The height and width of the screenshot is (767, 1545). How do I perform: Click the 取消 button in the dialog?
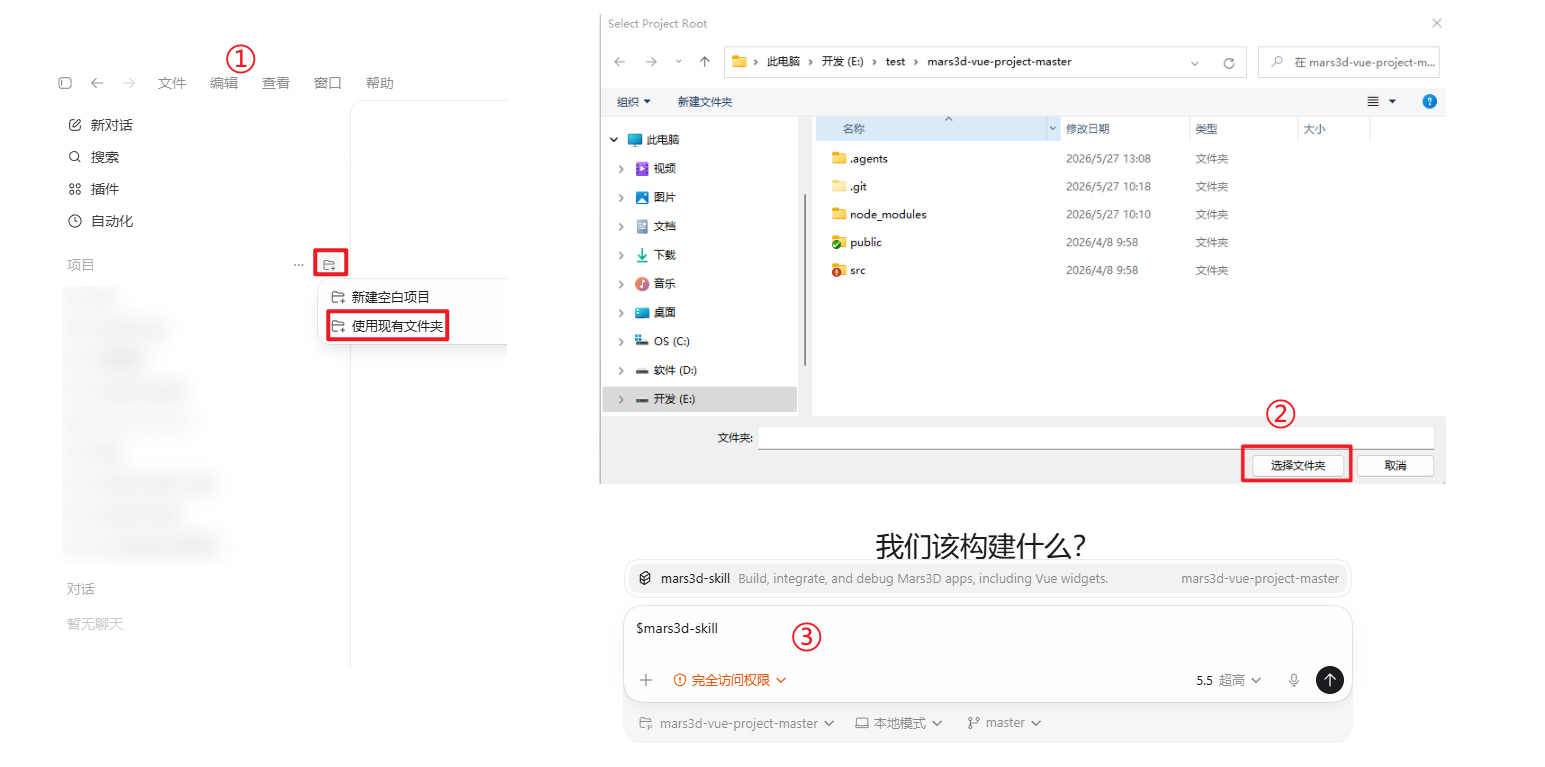1395,465
